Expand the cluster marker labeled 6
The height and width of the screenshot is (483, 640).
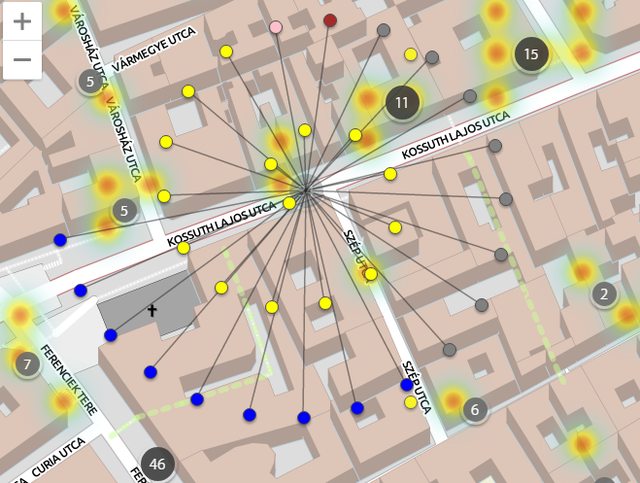(x=475, y=409)
